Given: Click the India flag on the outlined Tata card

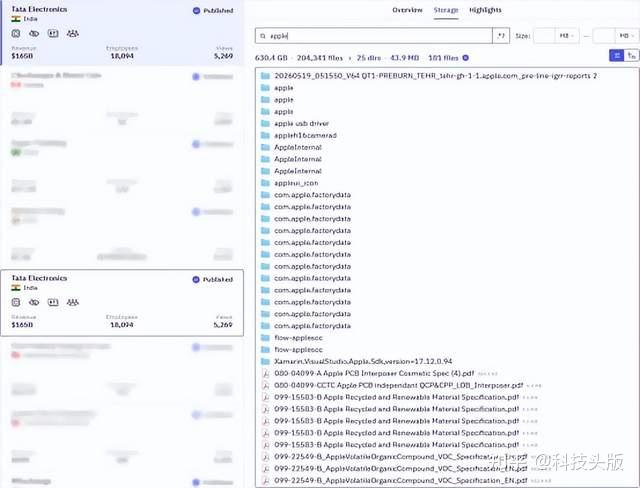Looking at the screenshot, I should pyautogui.click(x=16, y=288).
